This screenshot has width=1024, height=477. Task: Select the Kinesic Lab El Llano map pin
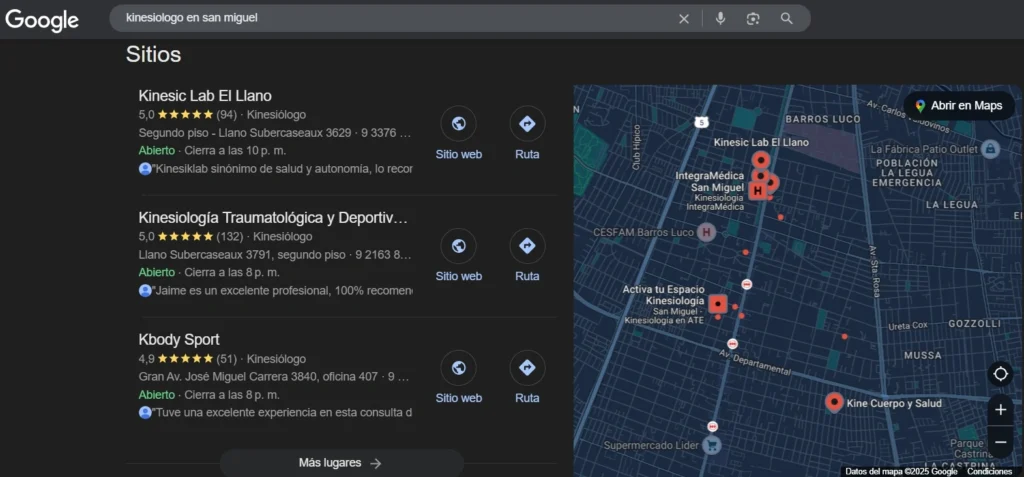point(760,159)
